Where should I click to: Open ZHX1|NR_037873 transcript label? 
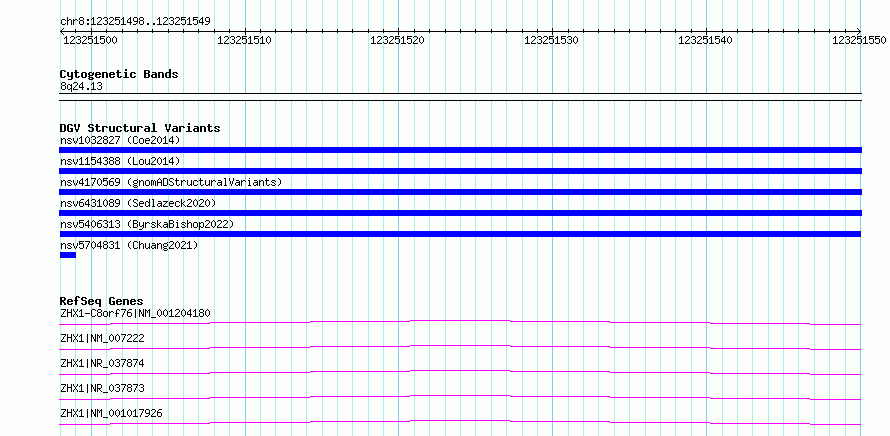click(x=102, y=388)
